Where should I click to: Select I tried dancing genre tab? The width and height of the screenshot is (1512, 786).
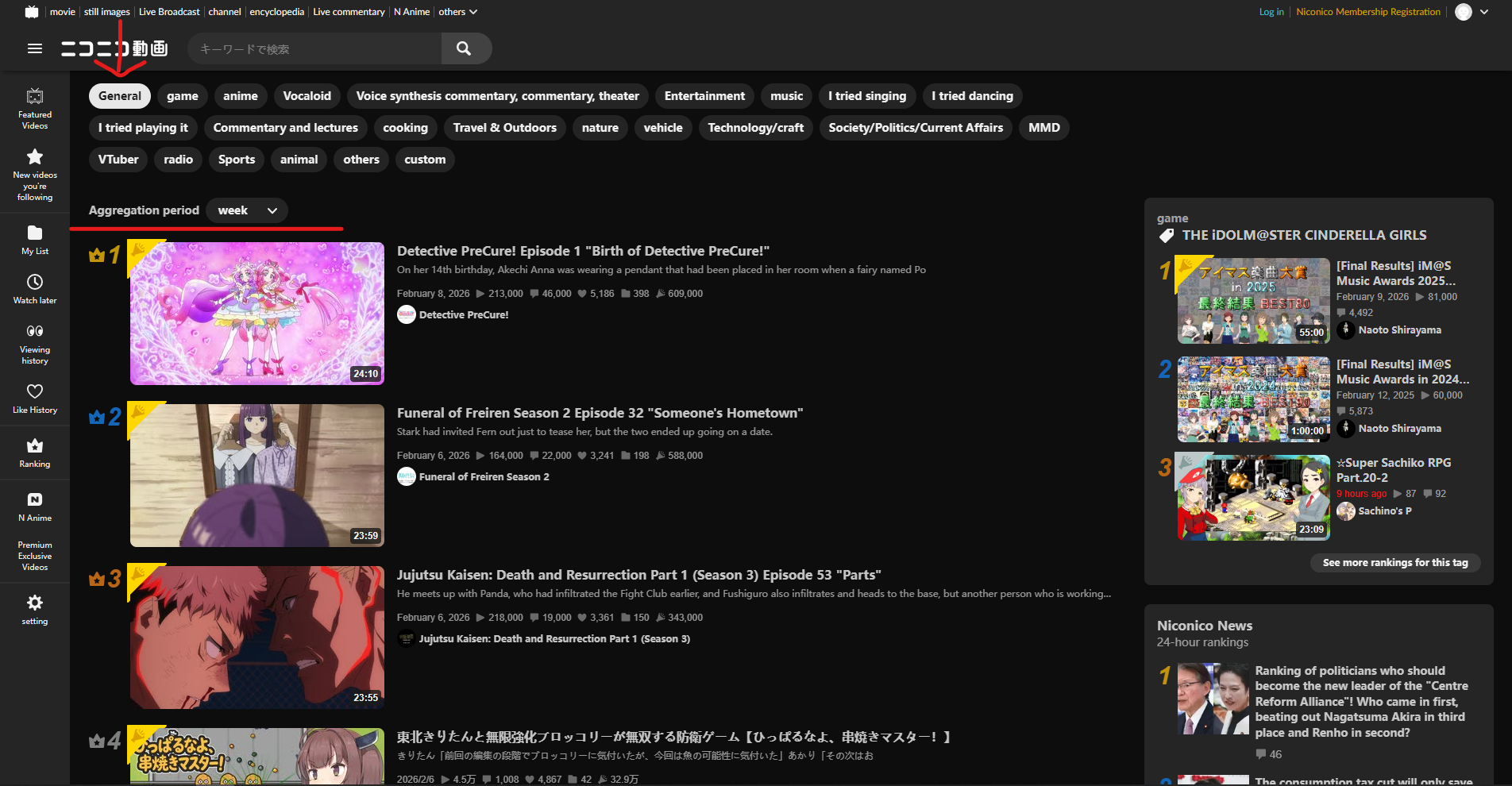973,96
